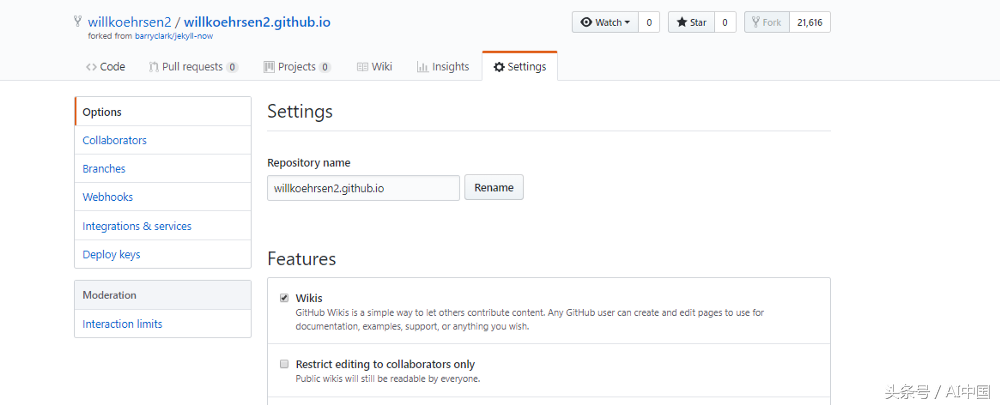Enable Restrict editing to collaborators only
This screenshot has height=405, width=1000.
click(285, 364)
